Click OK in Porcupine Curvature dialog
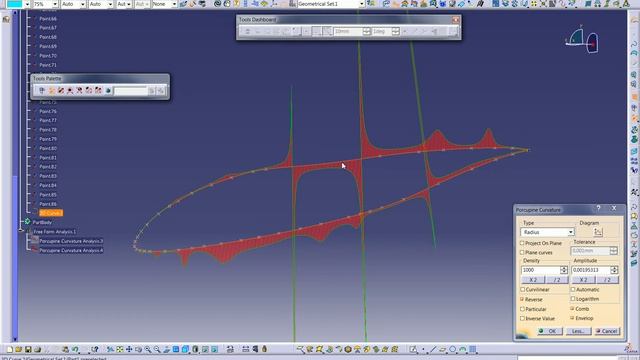The image size is (640, 360). point(550,331)
